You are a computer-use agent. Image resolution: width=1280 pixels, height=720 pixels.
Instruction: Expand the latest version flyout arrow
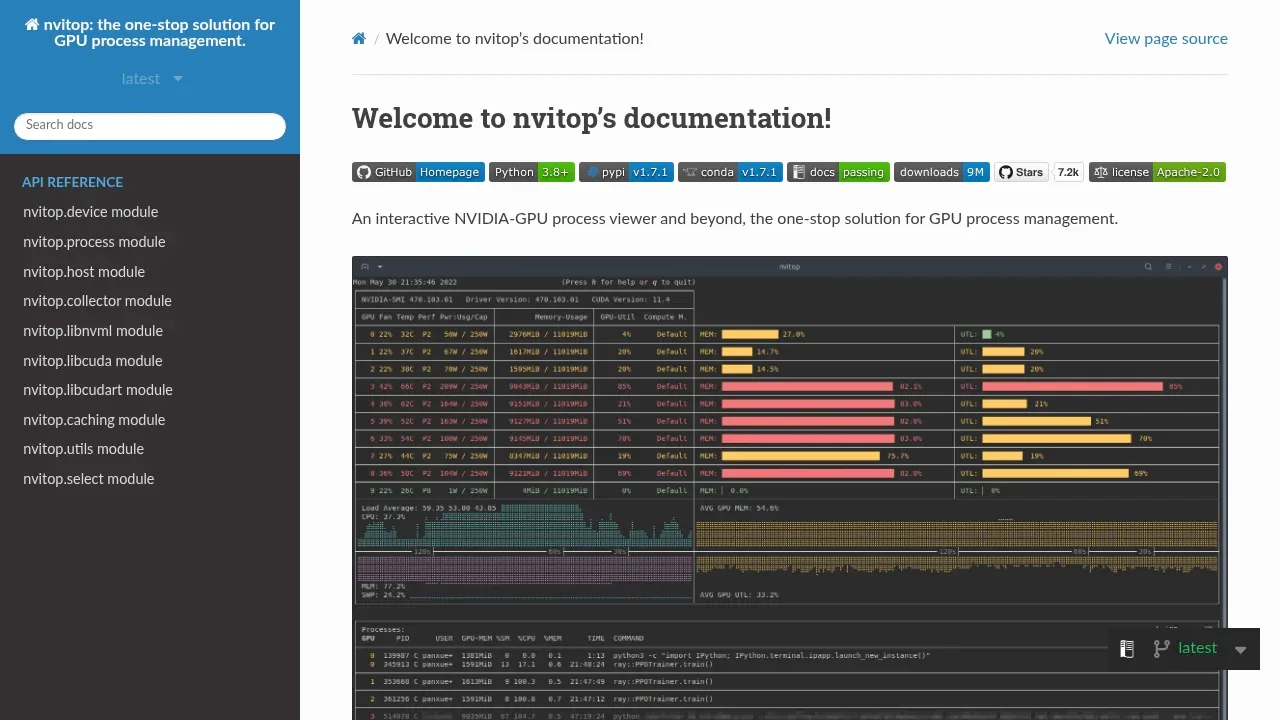[x=1241, y=650]
